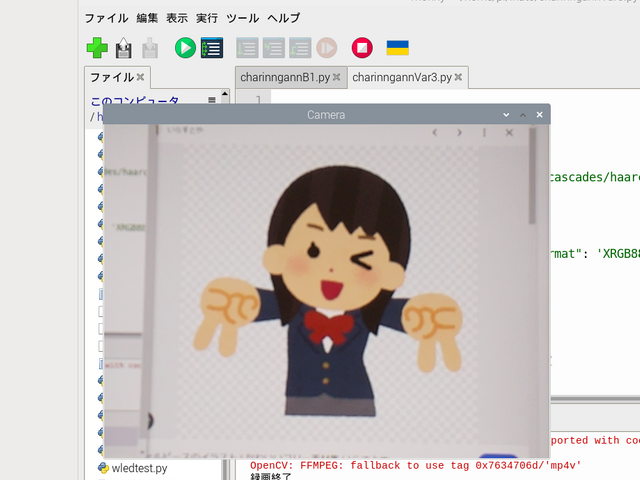640x480 pixels.
Task: Open the Camera window dropdown menu chevron
Action: (506, 115)
